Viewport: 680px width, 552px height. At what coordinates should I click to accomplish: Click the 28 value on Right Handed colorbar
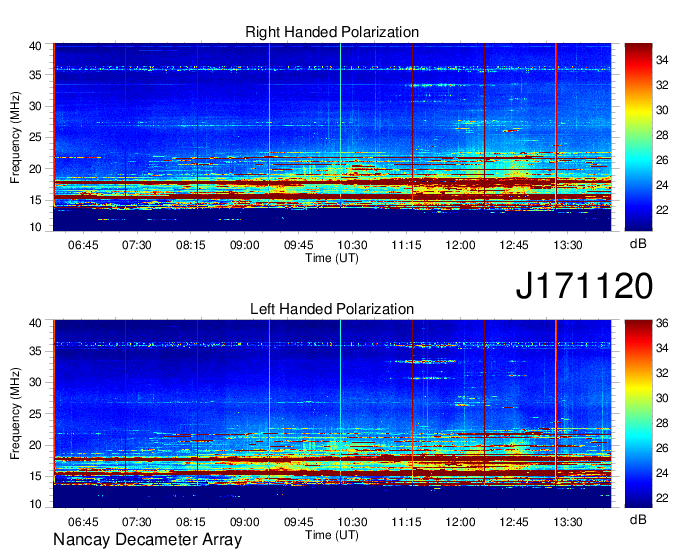(x=662, y=135)
